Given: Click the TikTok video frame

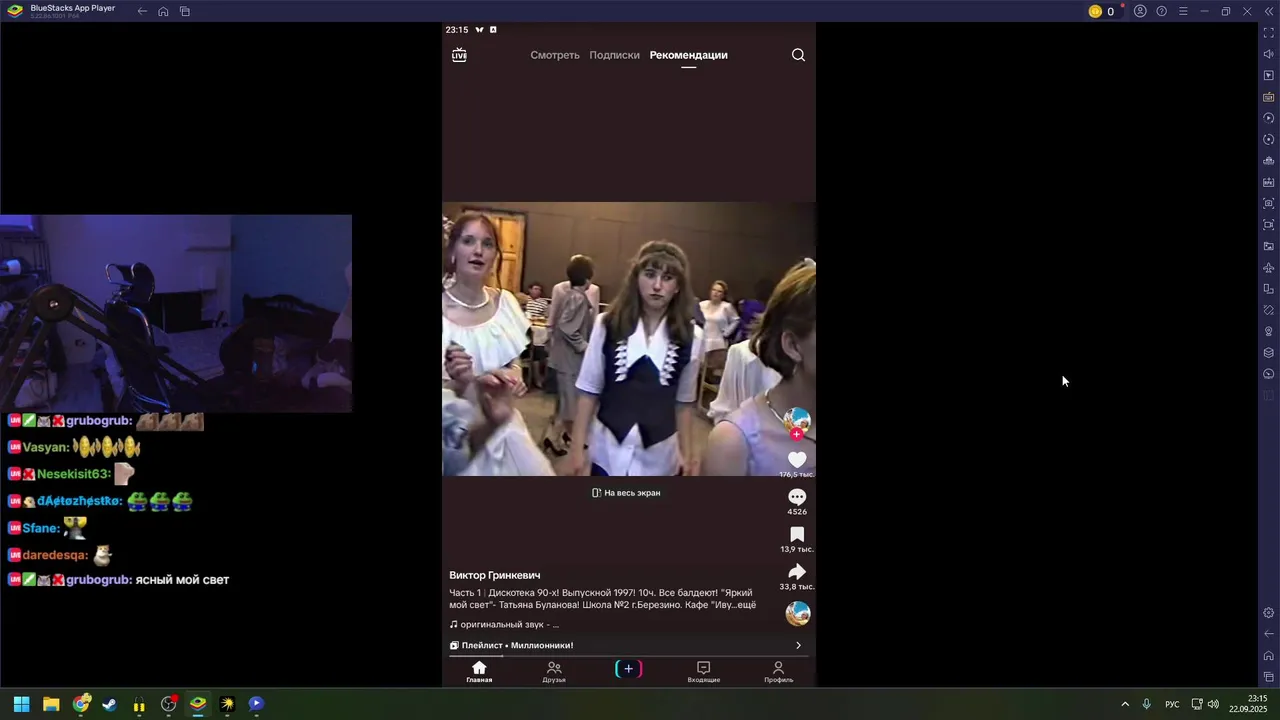Looking at the screenshot, I should pyautogui.click(x=629, y=339).
